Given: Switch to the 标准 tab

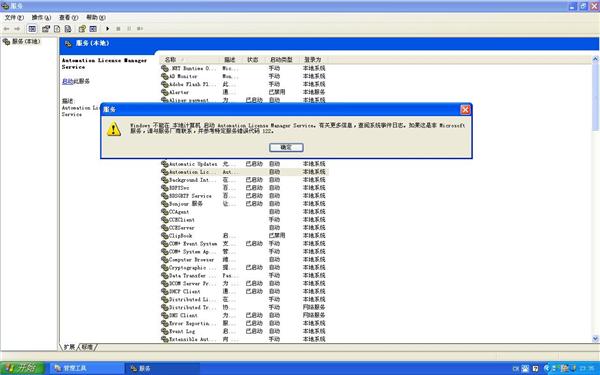Looking at the screenshot, I should pos(87,347).
